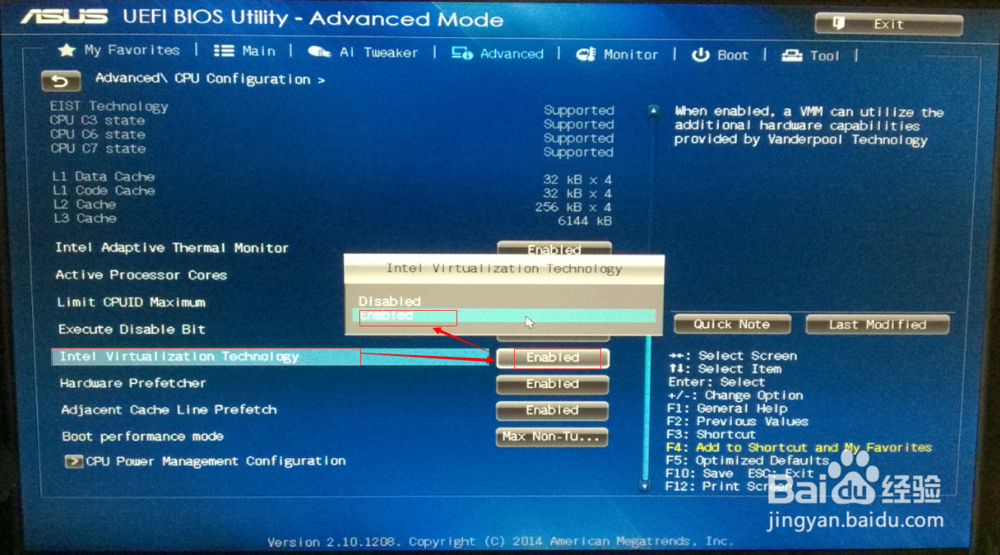Click the CPU Power Management arrow icon

click(x=73, y=461)
